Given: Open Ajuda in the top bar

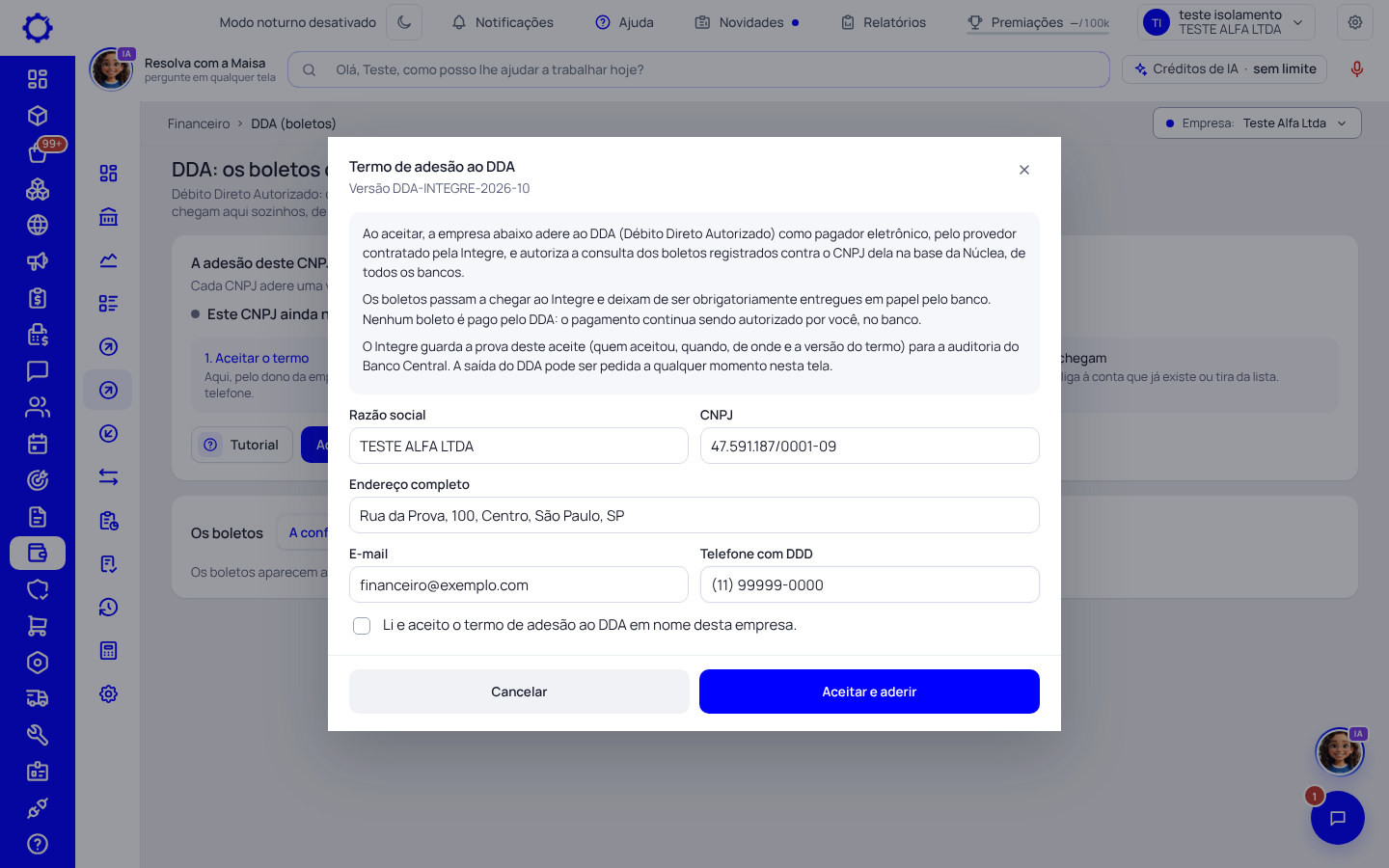Looking at the screenshot, I should click(x=625, y=22).
